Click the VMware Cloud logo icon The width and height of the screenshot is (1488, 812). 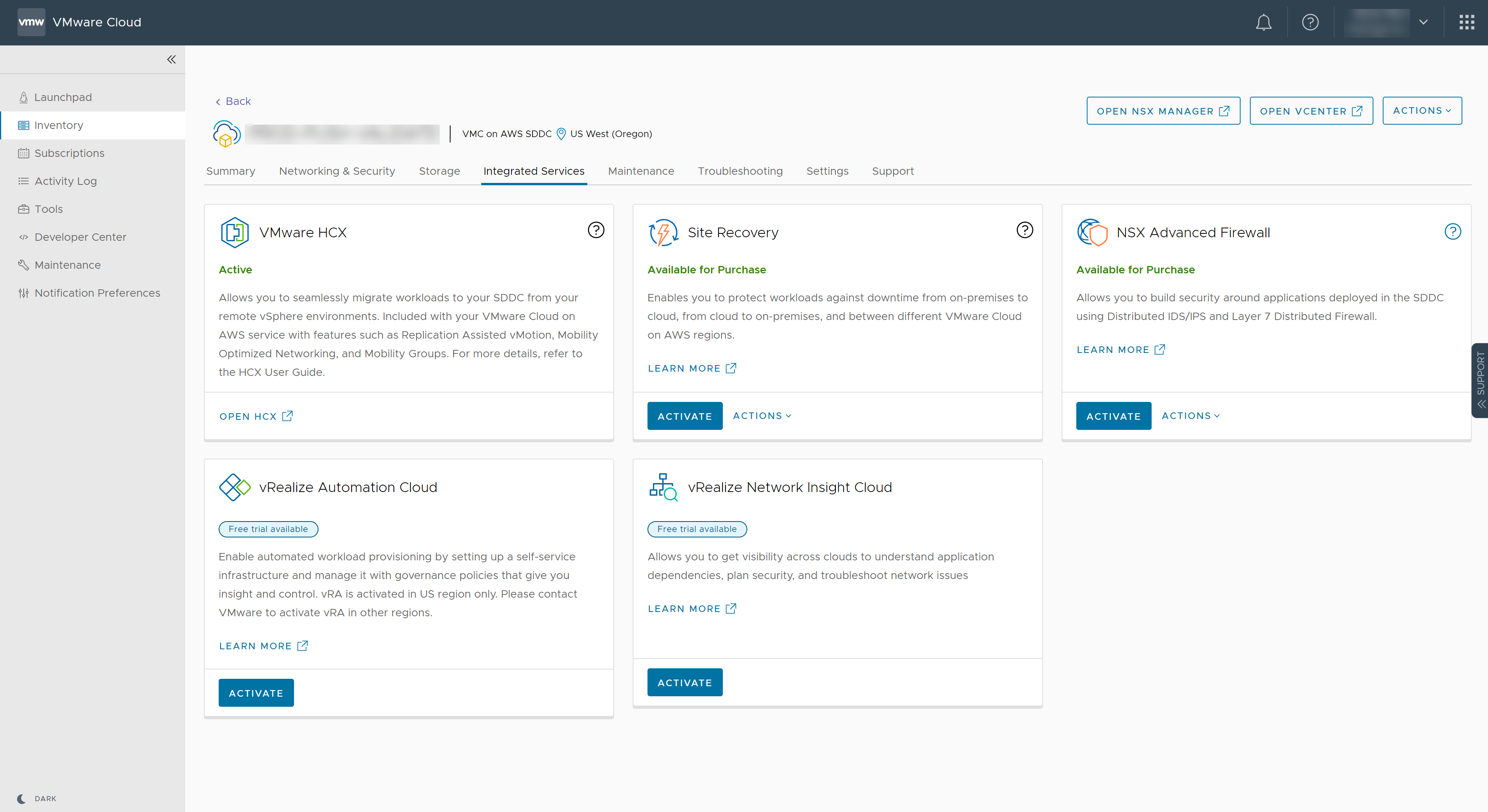(x=30, y=21)
